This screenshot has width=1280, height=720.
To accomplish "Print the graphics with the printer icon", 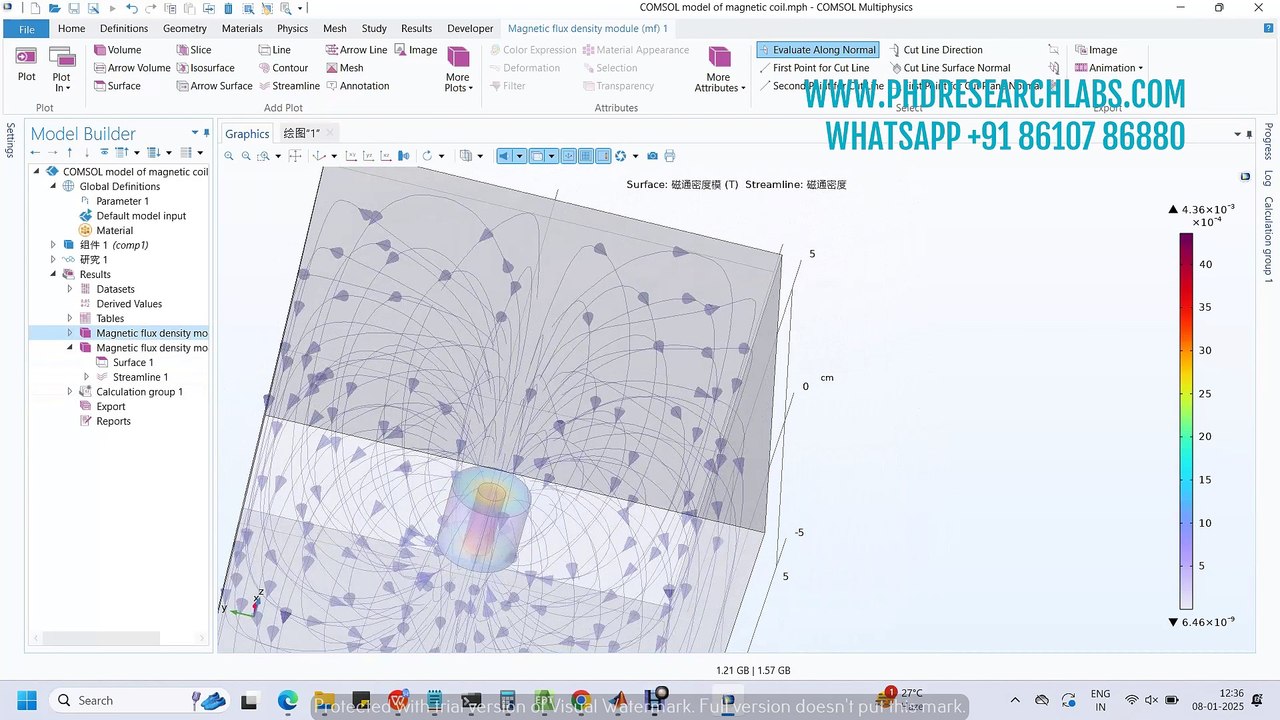I will pos(670,156).
